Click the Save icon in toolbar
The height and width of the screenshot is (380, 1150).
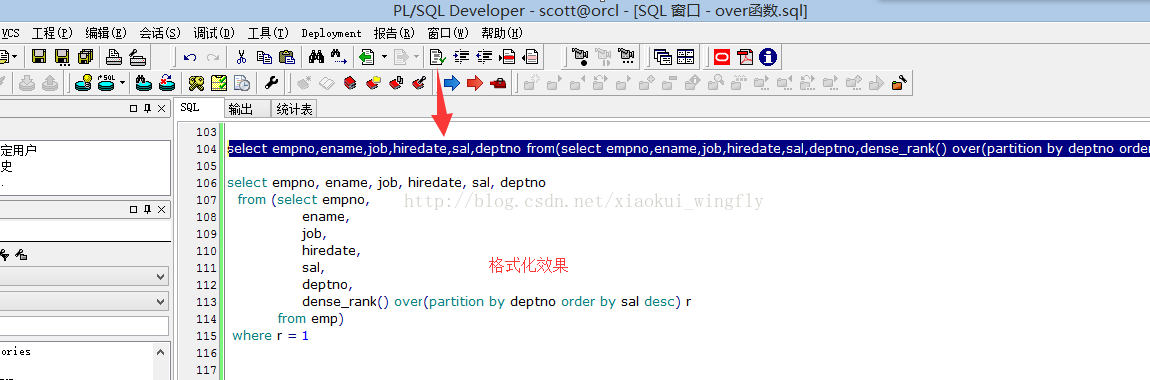click(39, 56)
